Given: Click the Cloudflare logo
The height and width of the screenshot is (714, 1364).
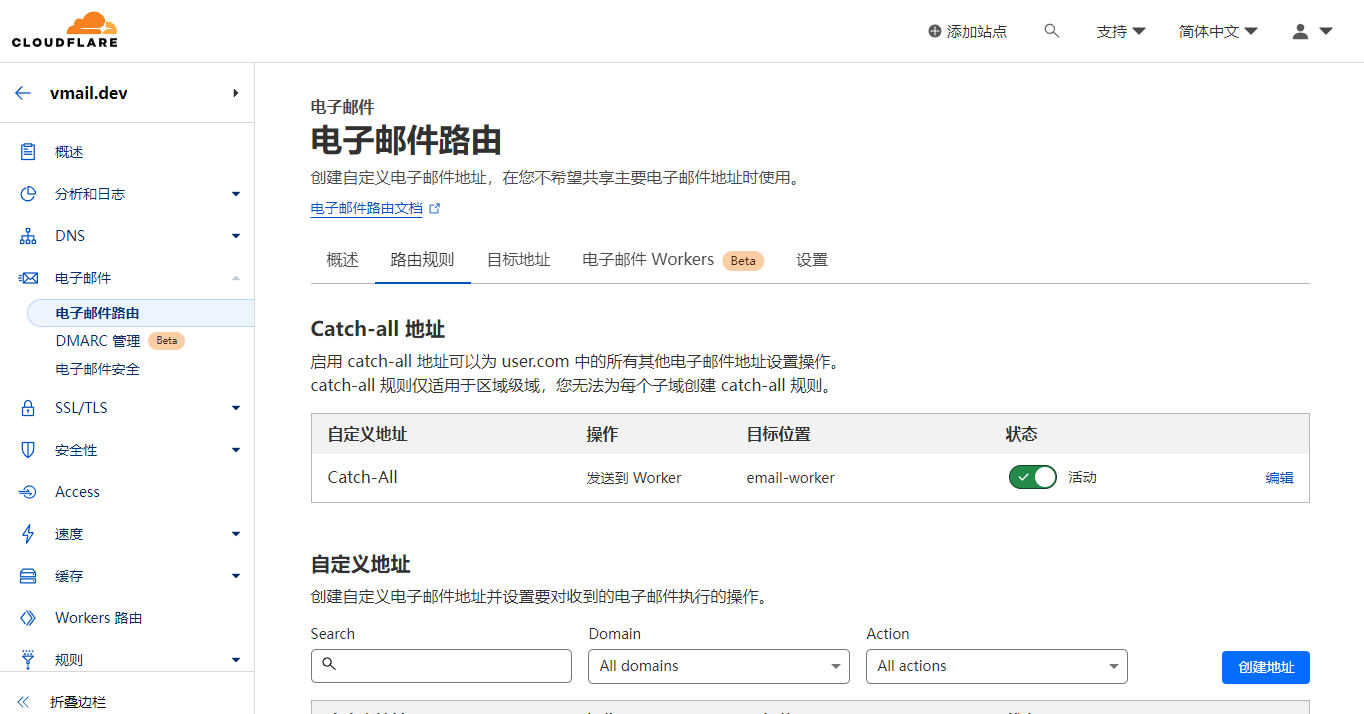Looking at the screenshot, I should tap(65, 29).
